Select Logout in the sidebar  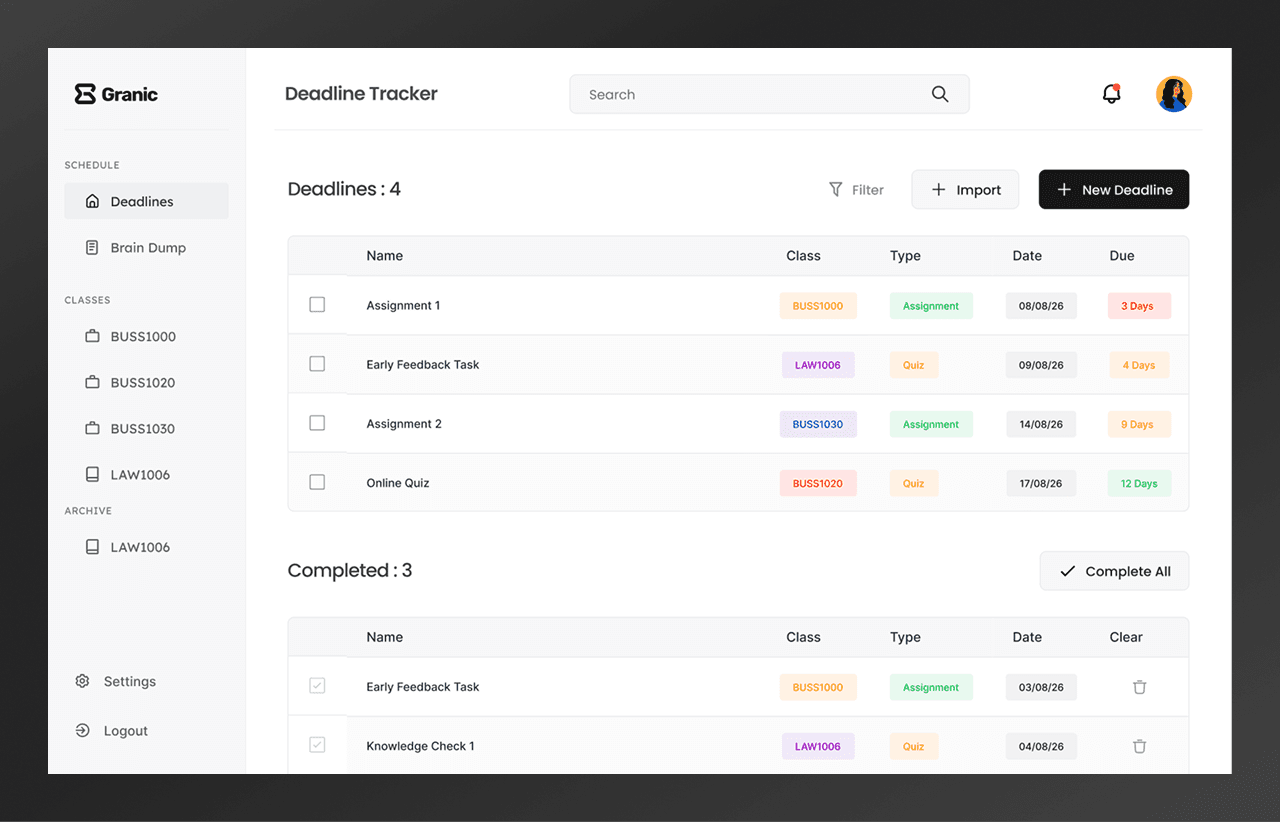click(x=126, y=731)
